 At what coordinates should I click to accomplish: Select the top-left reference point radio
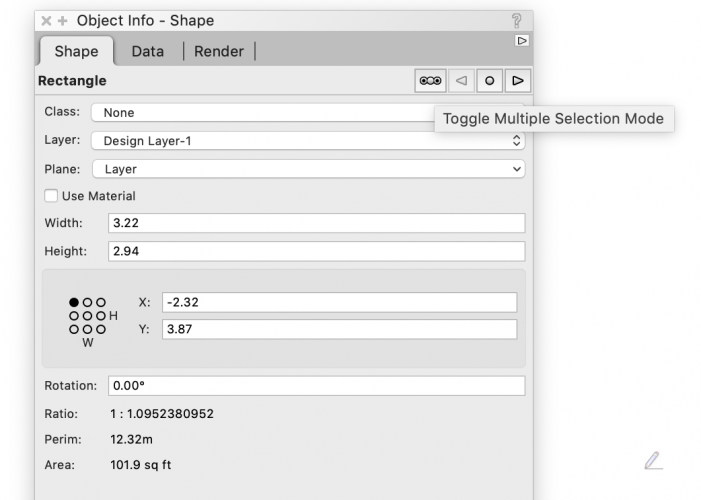click(x=74, y=302)
